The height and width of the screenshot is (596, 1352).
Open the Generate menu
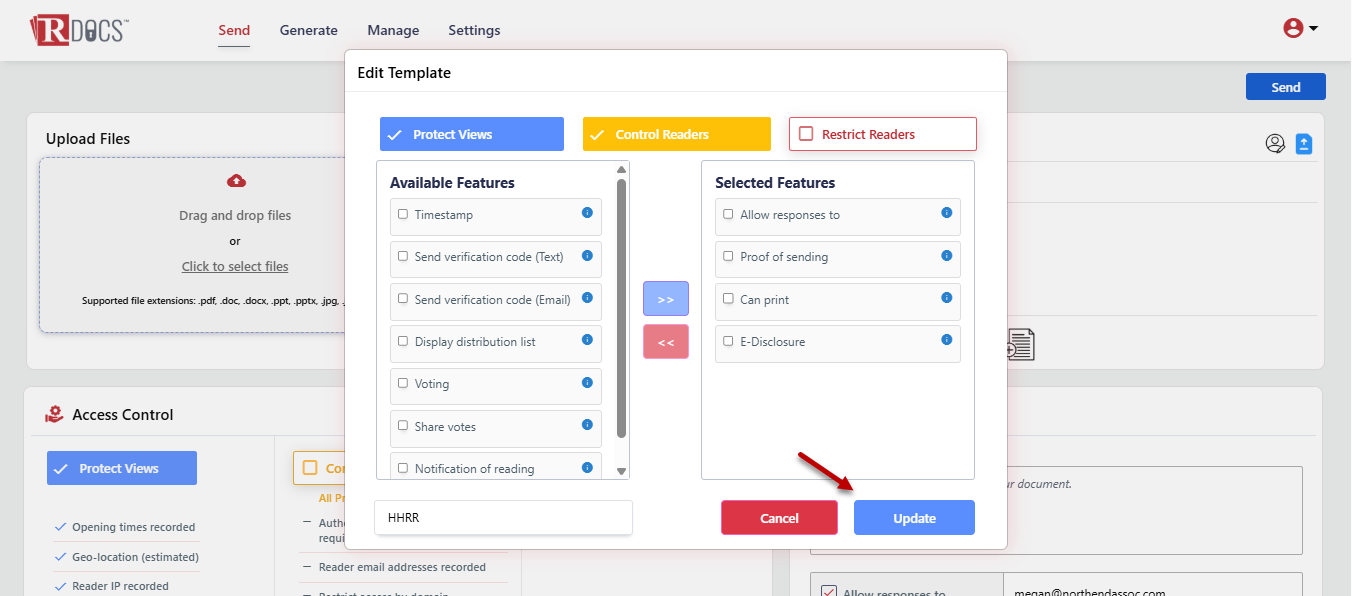tap(308, 30)
